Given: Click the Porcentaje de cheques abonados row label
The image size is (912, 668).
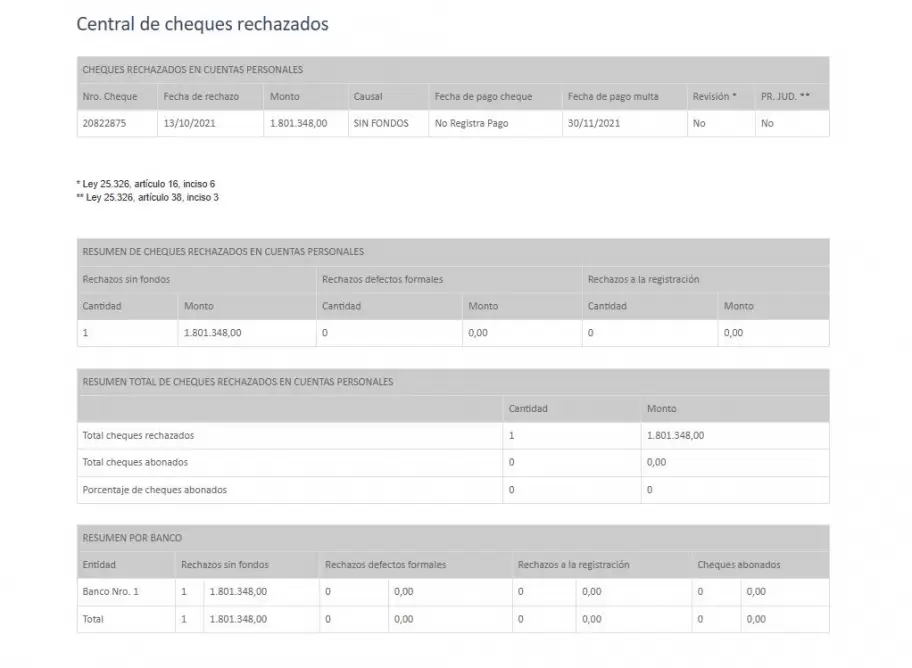Looking at the screenshot, I should [x=154, y=490].
